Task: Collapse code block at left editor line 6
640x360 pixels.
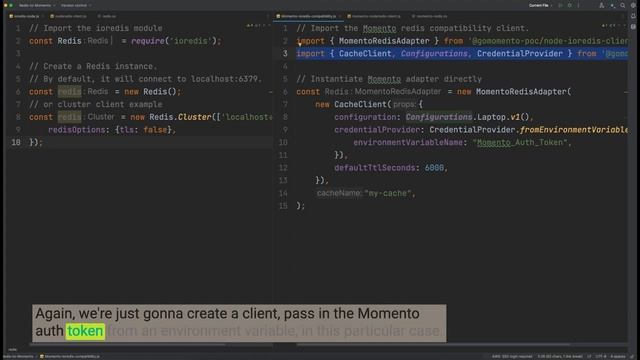Action: click(x=270, y=92)
